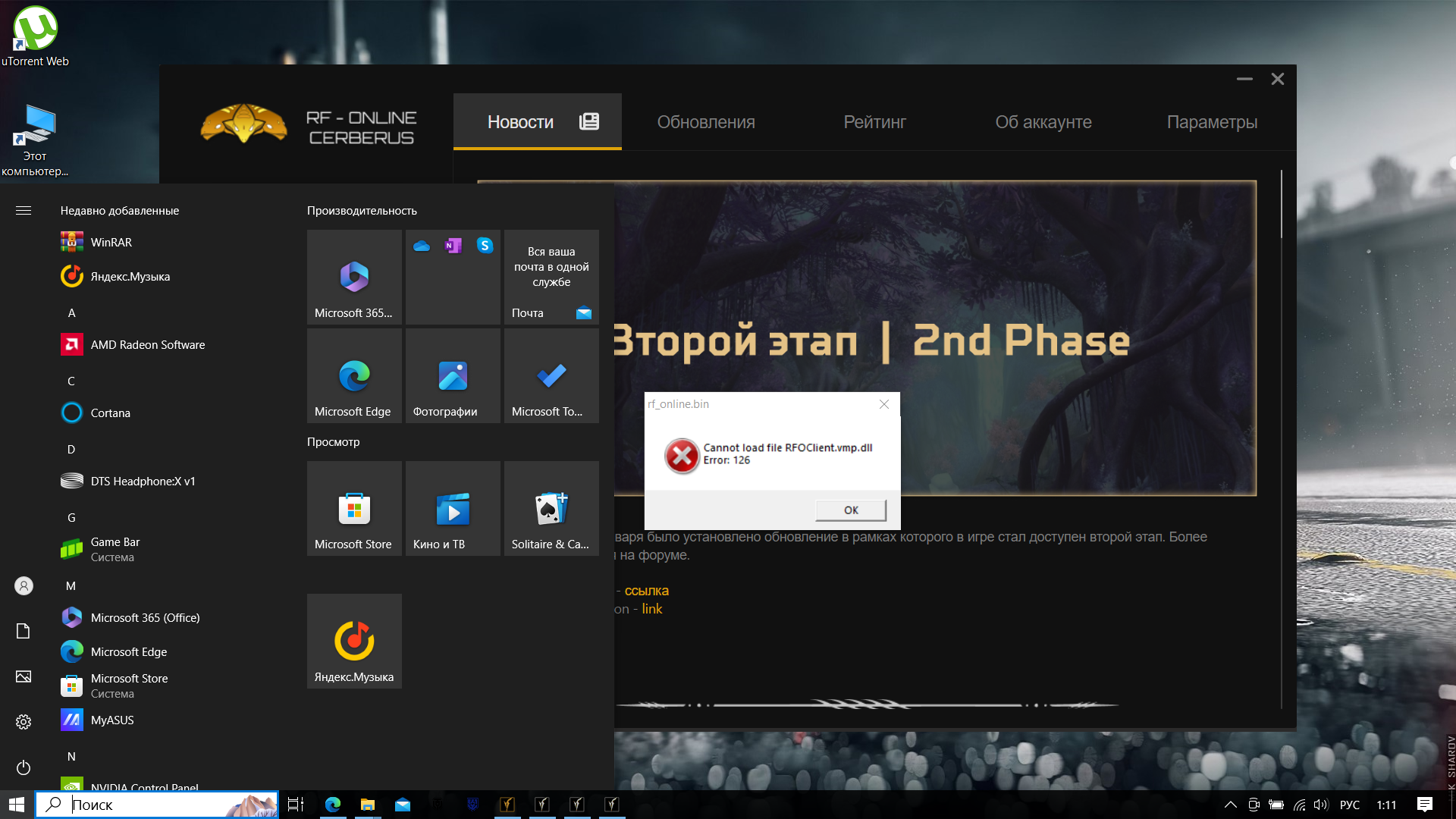
Task: Open the Фотографии tile
Action: 453,375
